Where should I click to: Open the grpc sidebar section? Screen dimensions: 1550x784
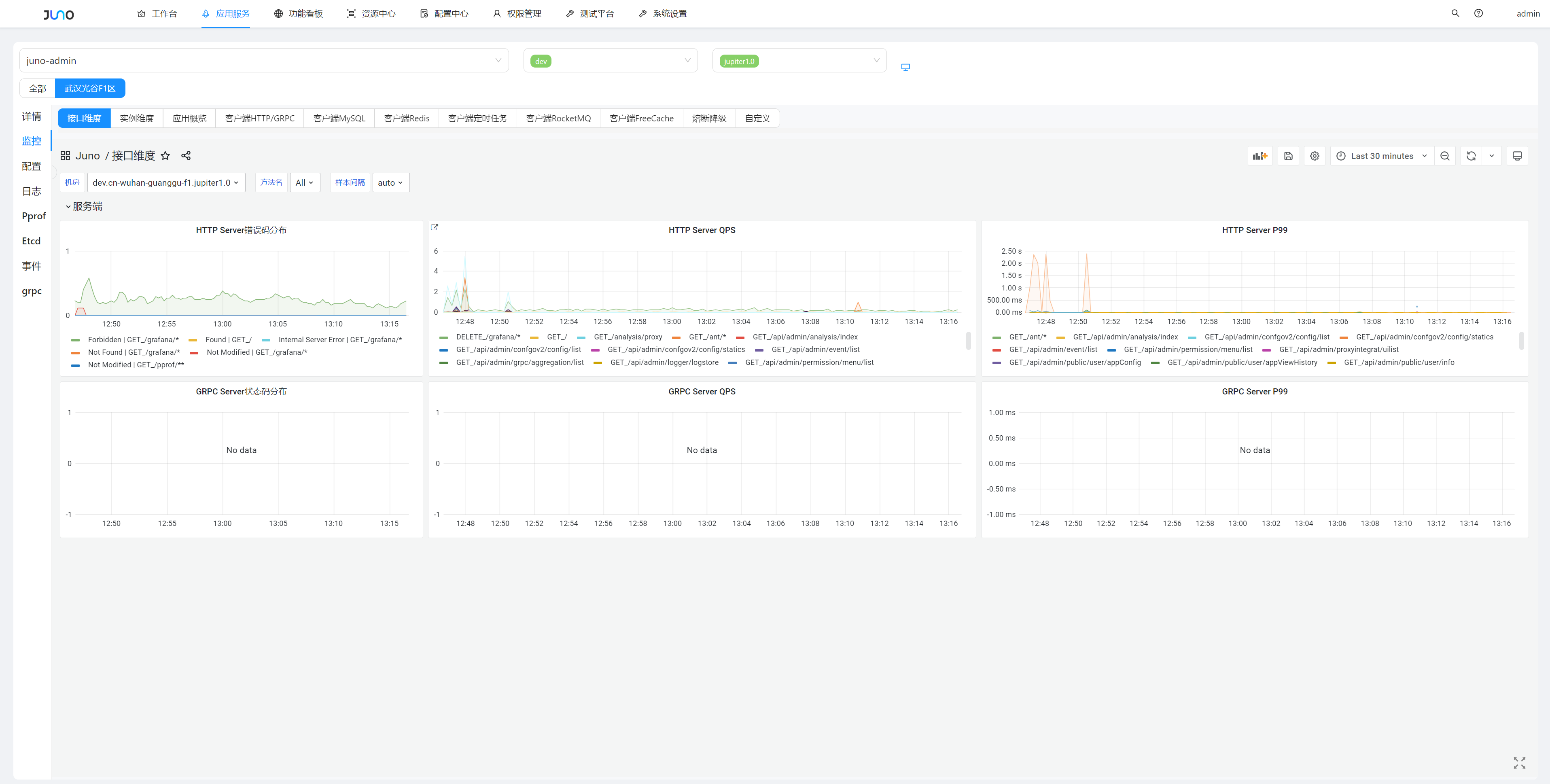coord(32,291)
